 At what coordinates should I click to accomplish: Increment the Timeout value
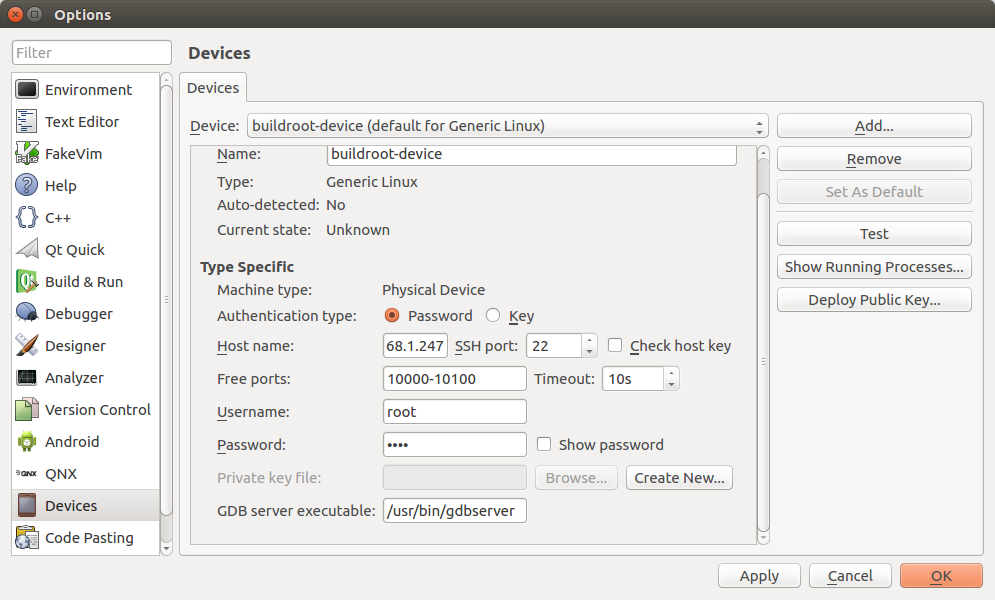(671, 373)
